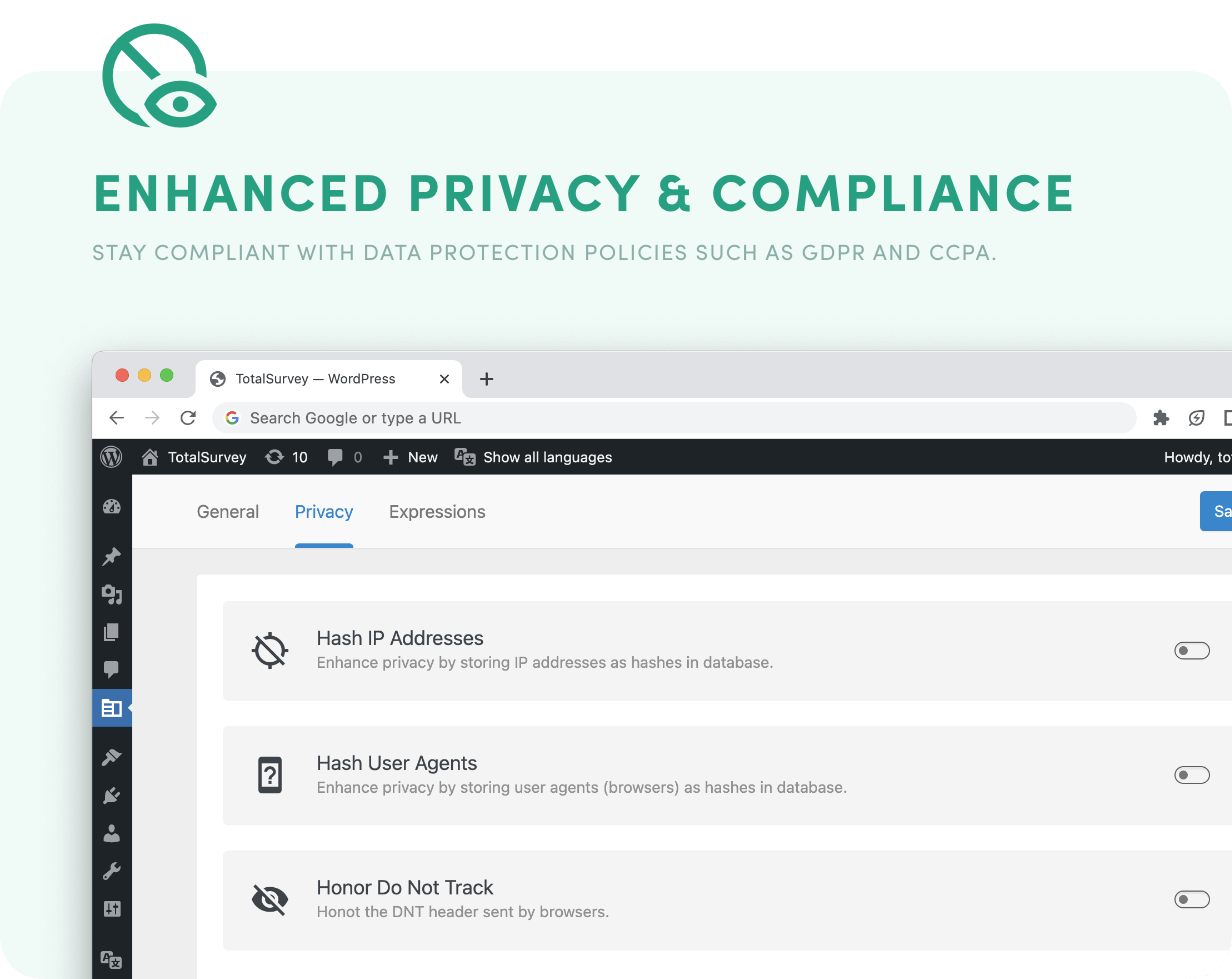The height and width of the screenshot is (979, 1232).
Task: Click Show all languages
Action: pos(533,457)
